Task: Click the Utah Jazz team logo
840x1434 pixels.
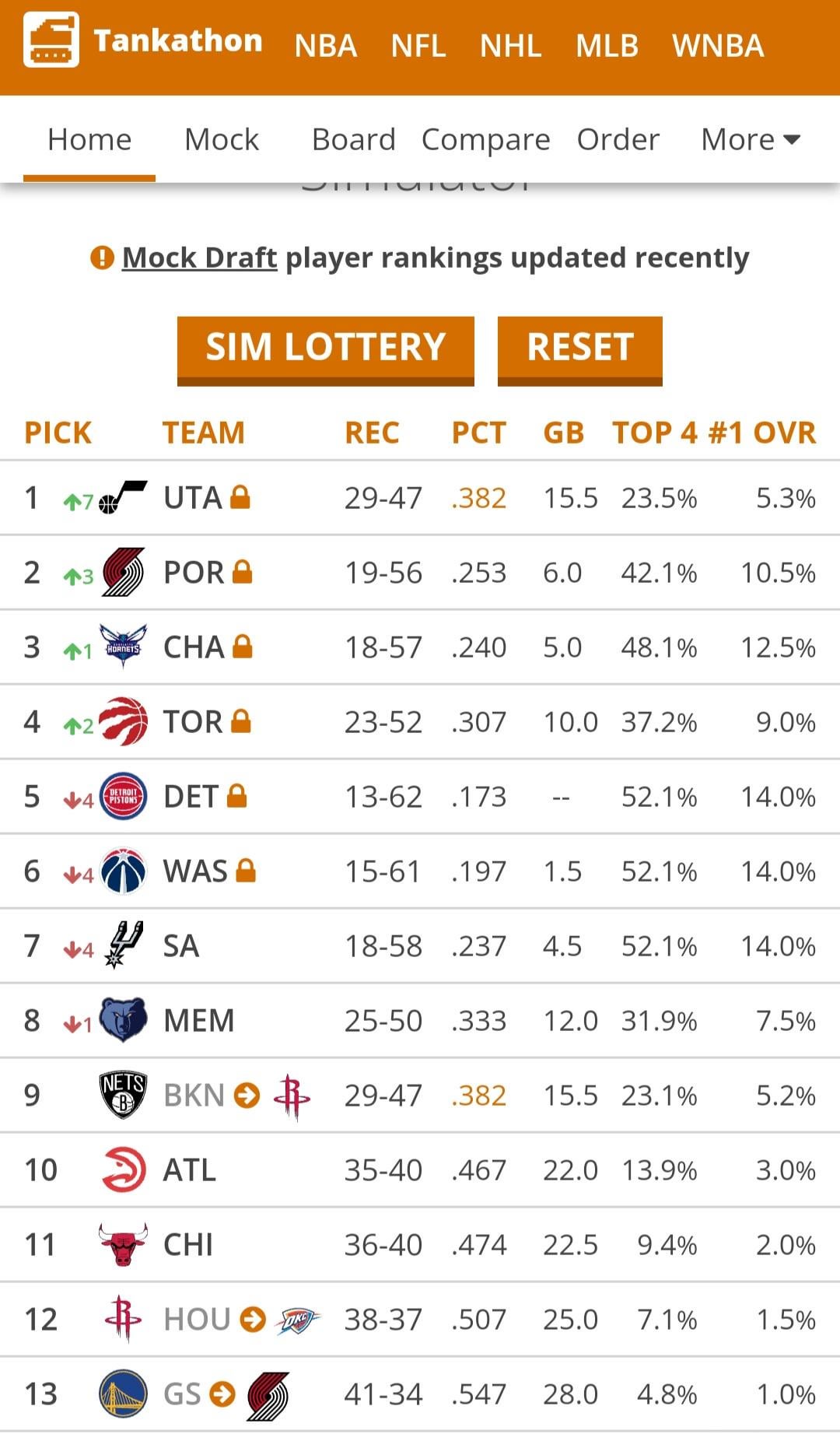Action: click(124, 497)
